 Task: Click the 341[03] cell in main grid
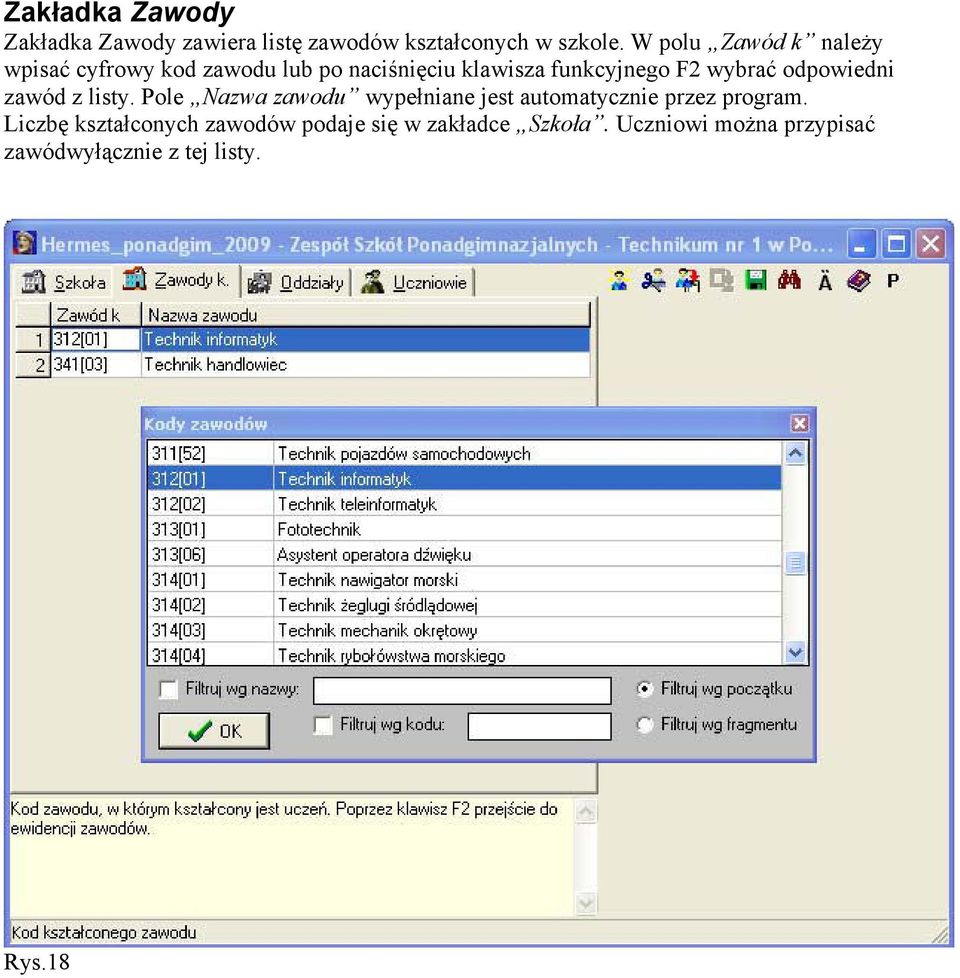click(x=95, y=364)
